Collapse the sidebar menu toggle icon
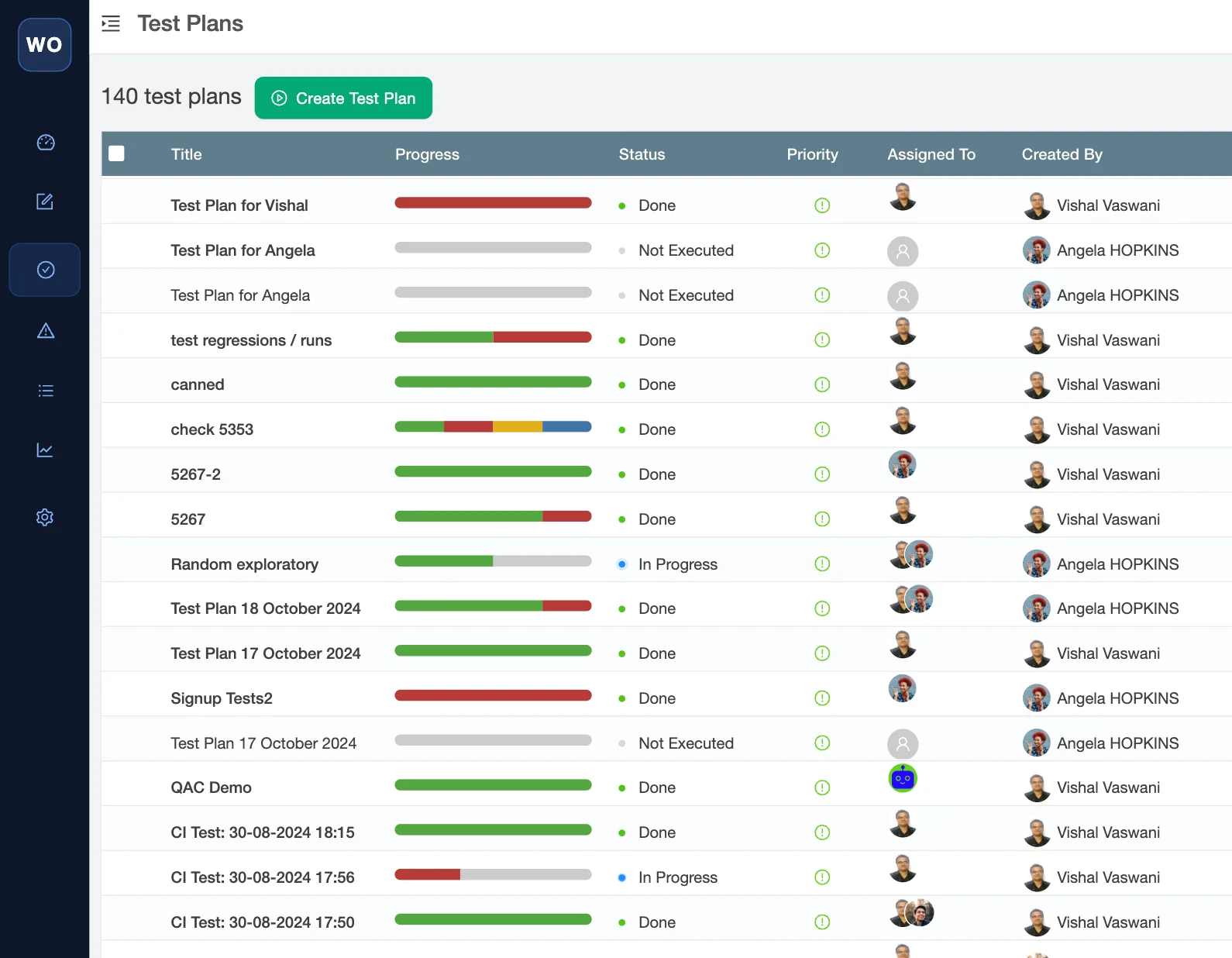Viewport: 1232px width, 958px height. click(x=111, y=24)
